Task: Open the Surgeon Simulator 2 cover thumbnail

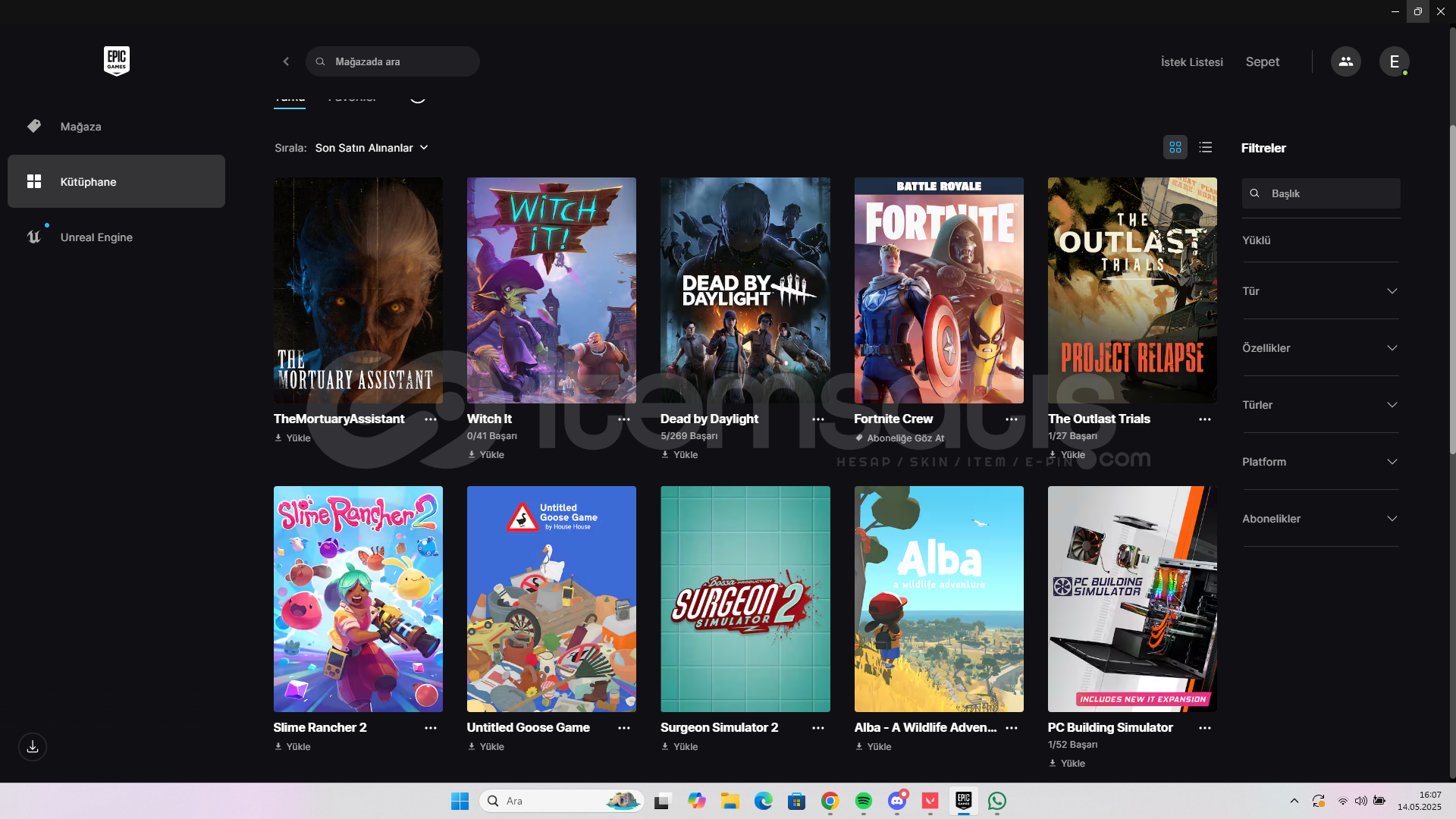Action: [x=745, y=599]
